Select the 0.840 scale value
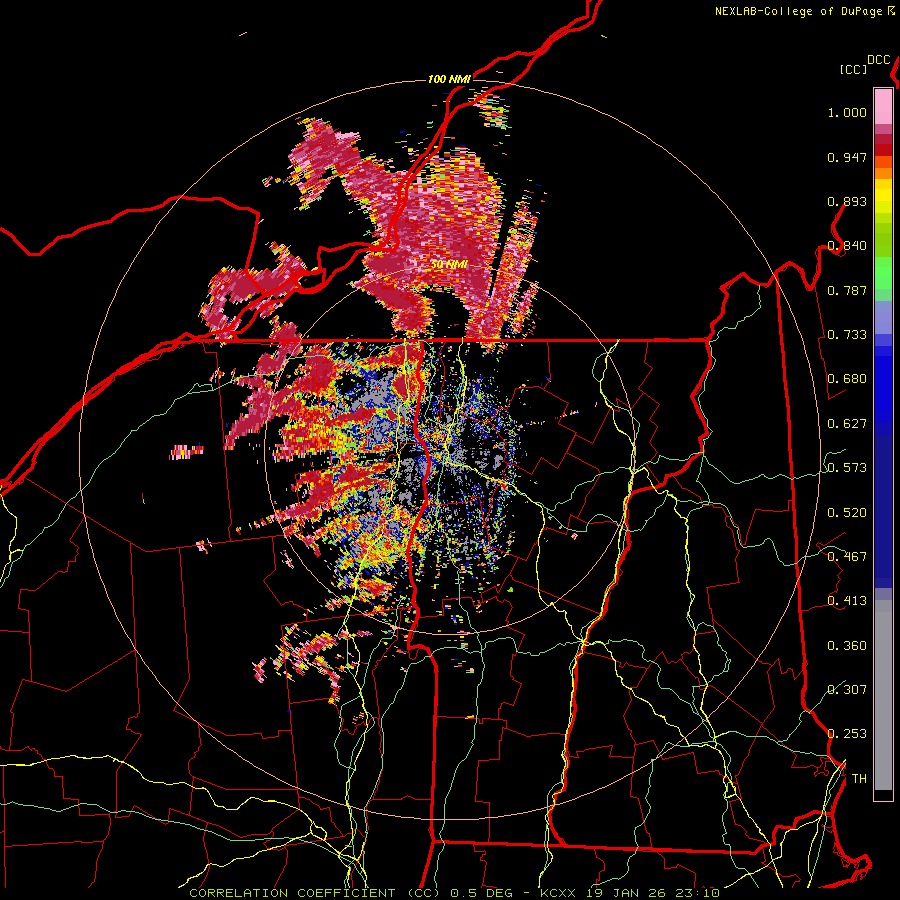Viewport: 900px width, 900px height. (x=847, y=246)
